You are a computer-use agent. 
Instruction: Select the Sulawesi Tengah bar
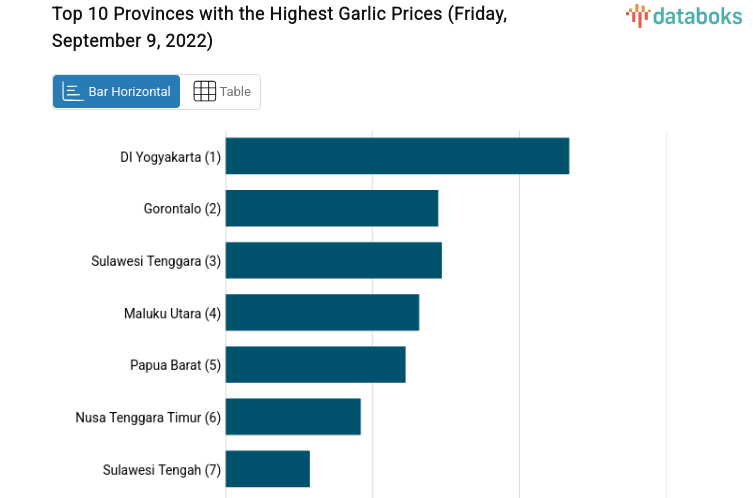coord(268,468)
